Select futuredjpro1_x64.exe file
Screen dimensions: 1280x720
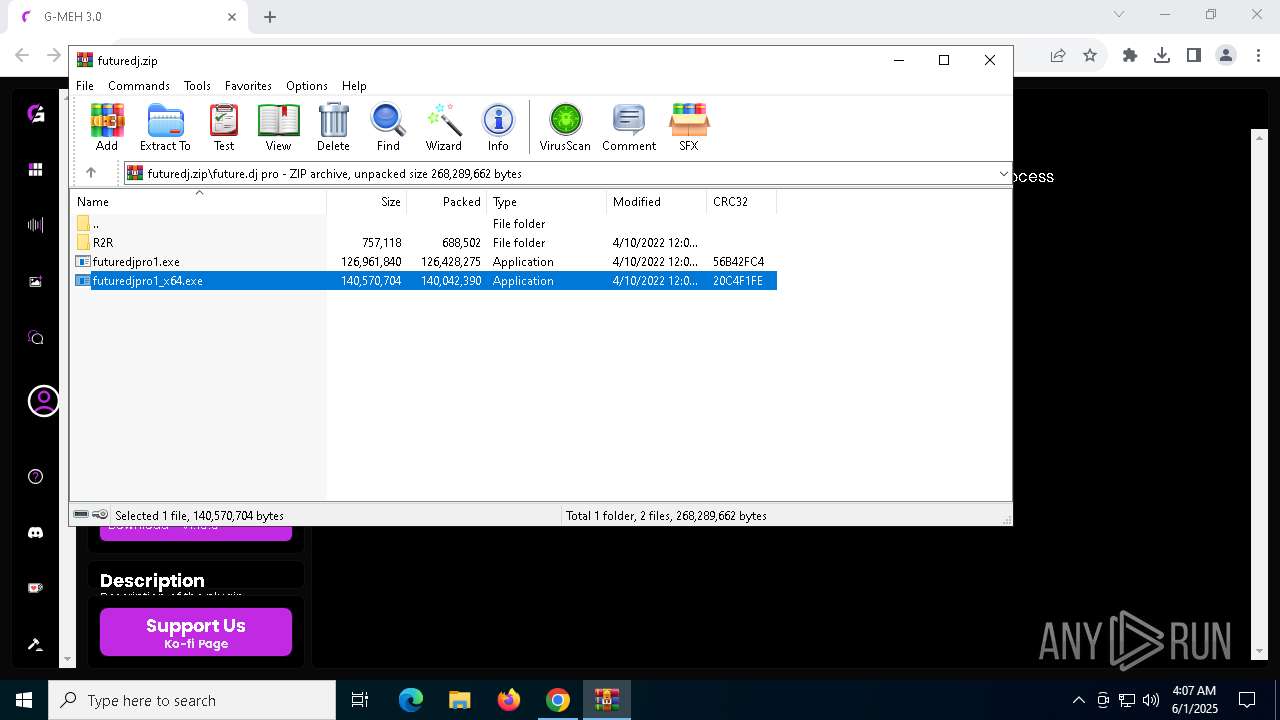(423, 281)
